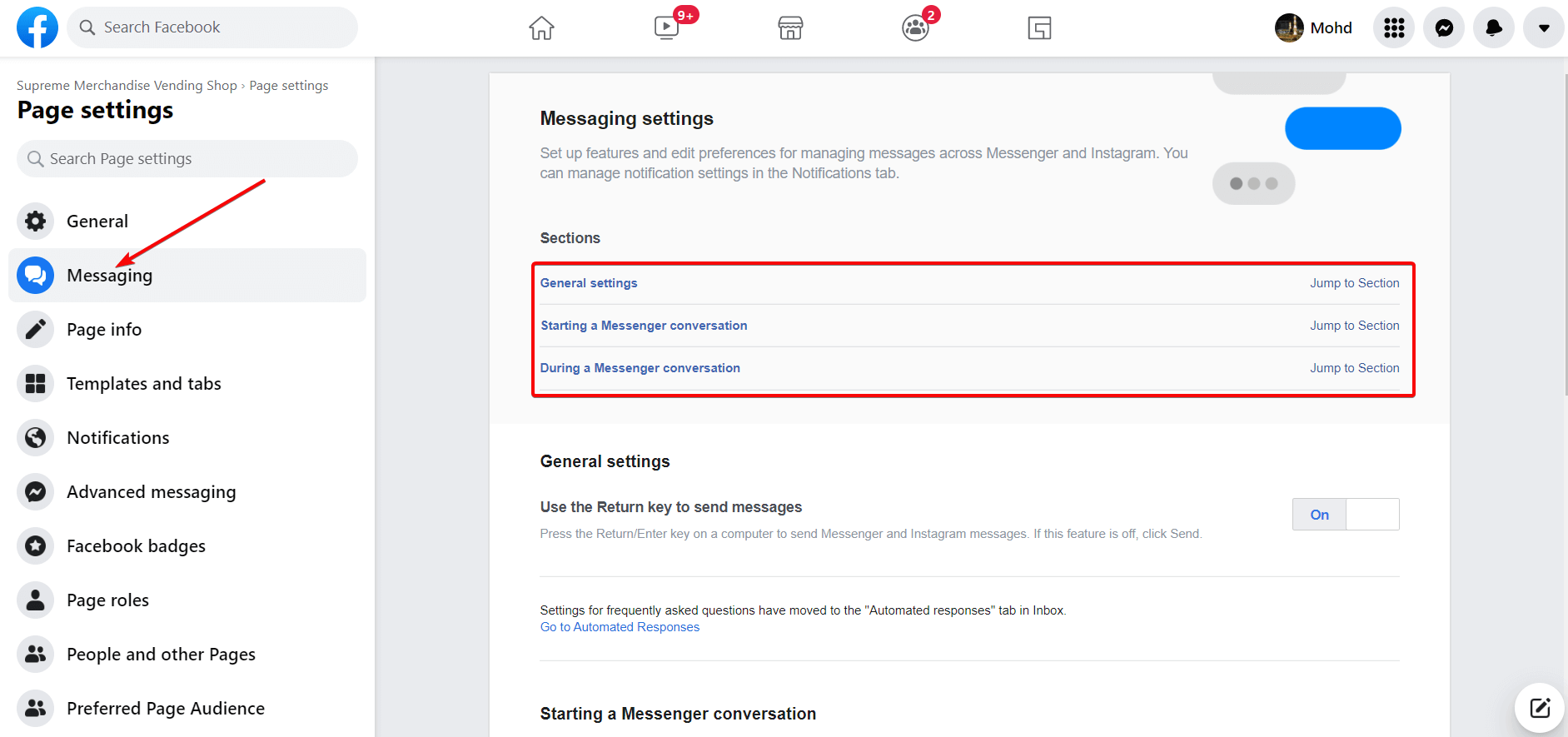Screen dimensions: 1568x737
Task: Click the Go to Automated Responses link
Action: pos(620,627)
